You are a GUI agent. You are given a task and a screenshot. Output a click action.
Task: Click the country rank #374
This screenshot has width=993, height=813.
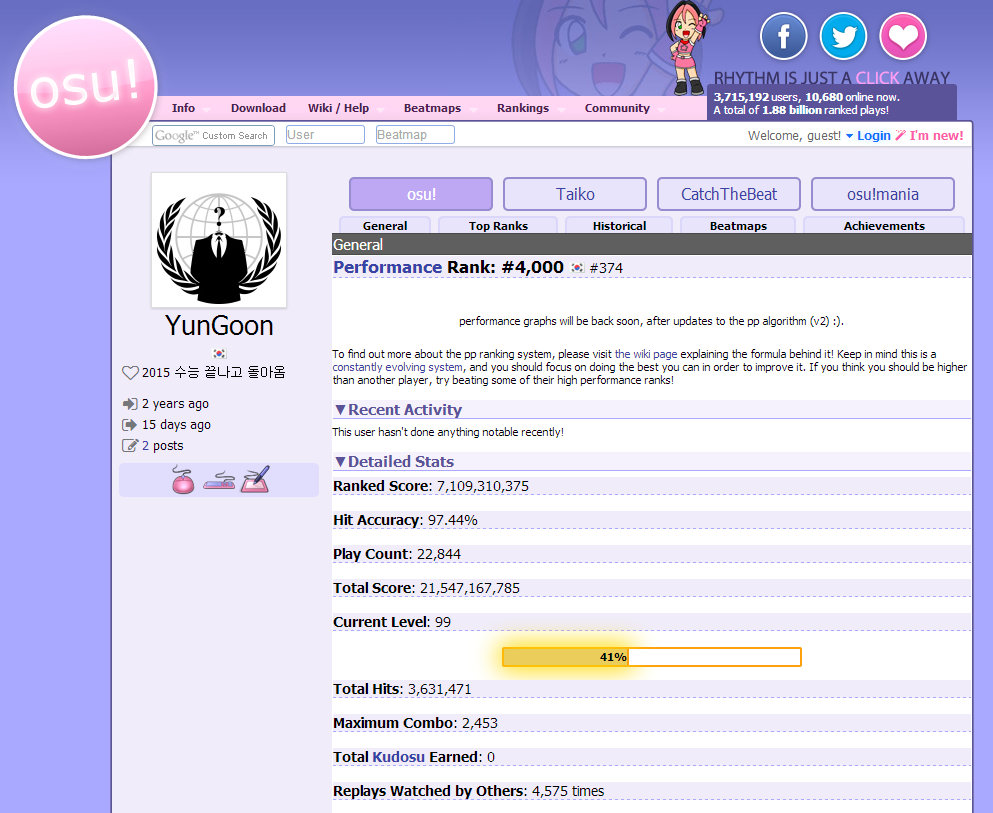(606, 268)
